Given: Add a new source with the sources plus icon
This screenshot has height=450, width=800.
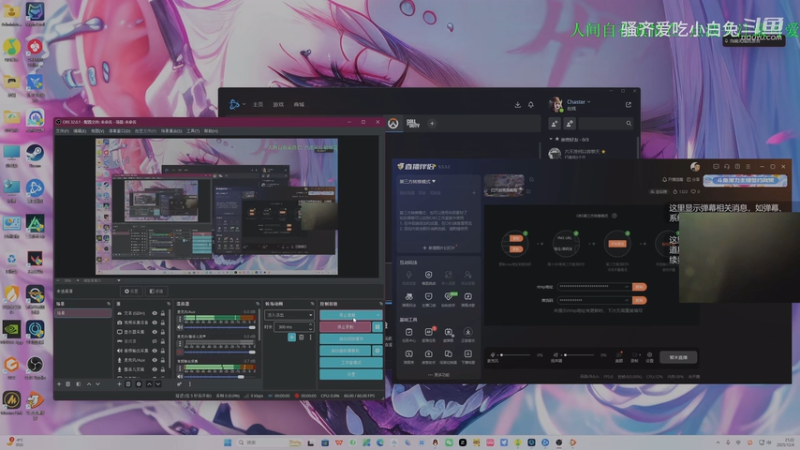Looking at the screenshot, I should tap(119, 384).
